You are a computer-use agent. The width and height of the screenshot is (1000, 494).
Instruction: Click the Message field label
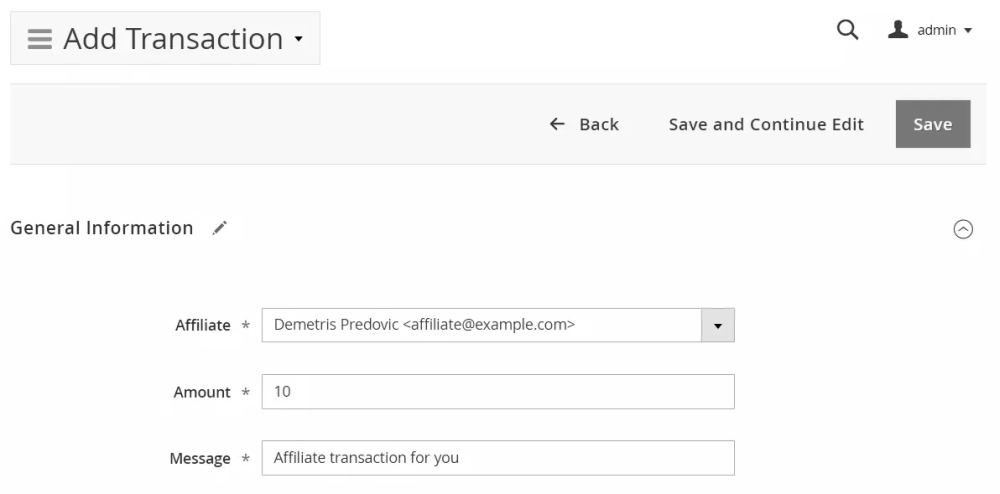click(x=200, y=458)
